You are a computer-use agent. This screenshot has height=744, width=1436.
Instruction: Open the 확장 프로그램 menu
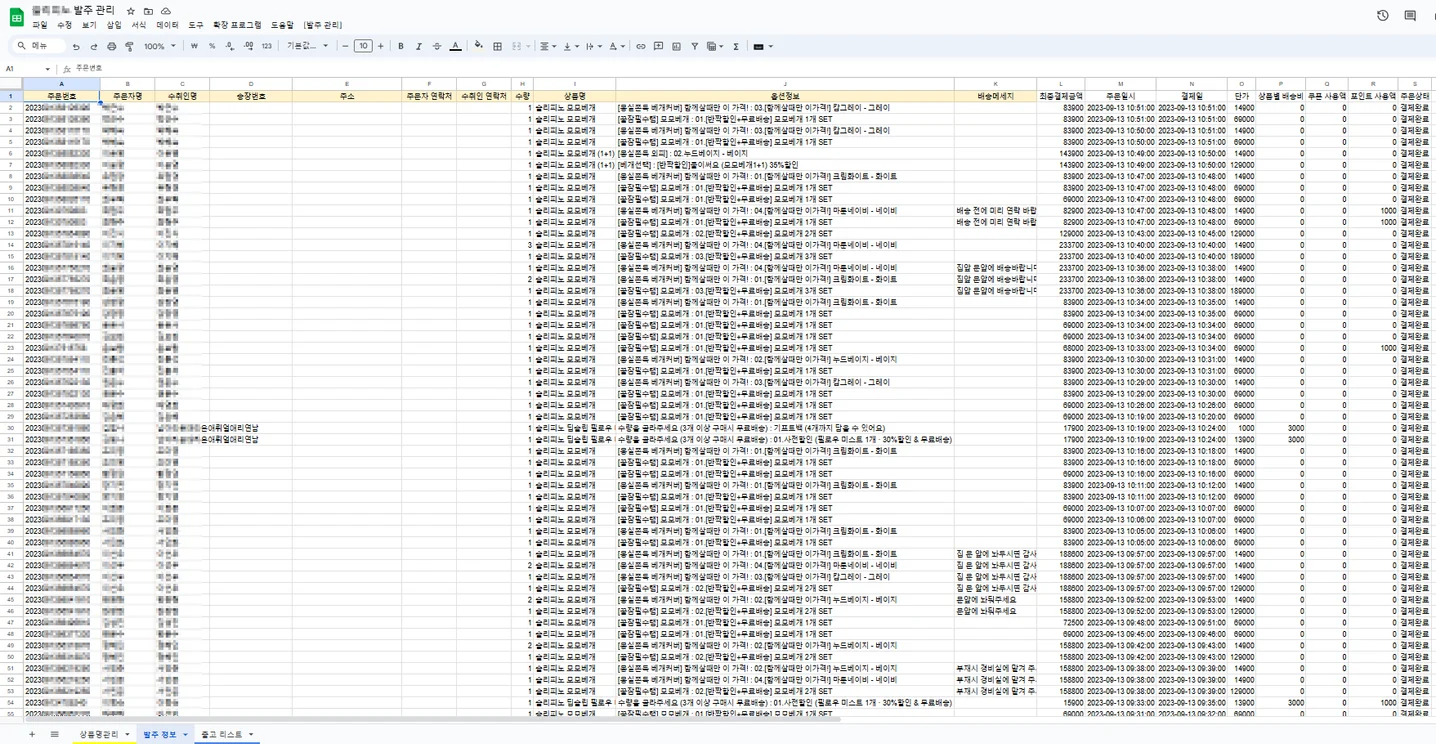pos(237,25)
